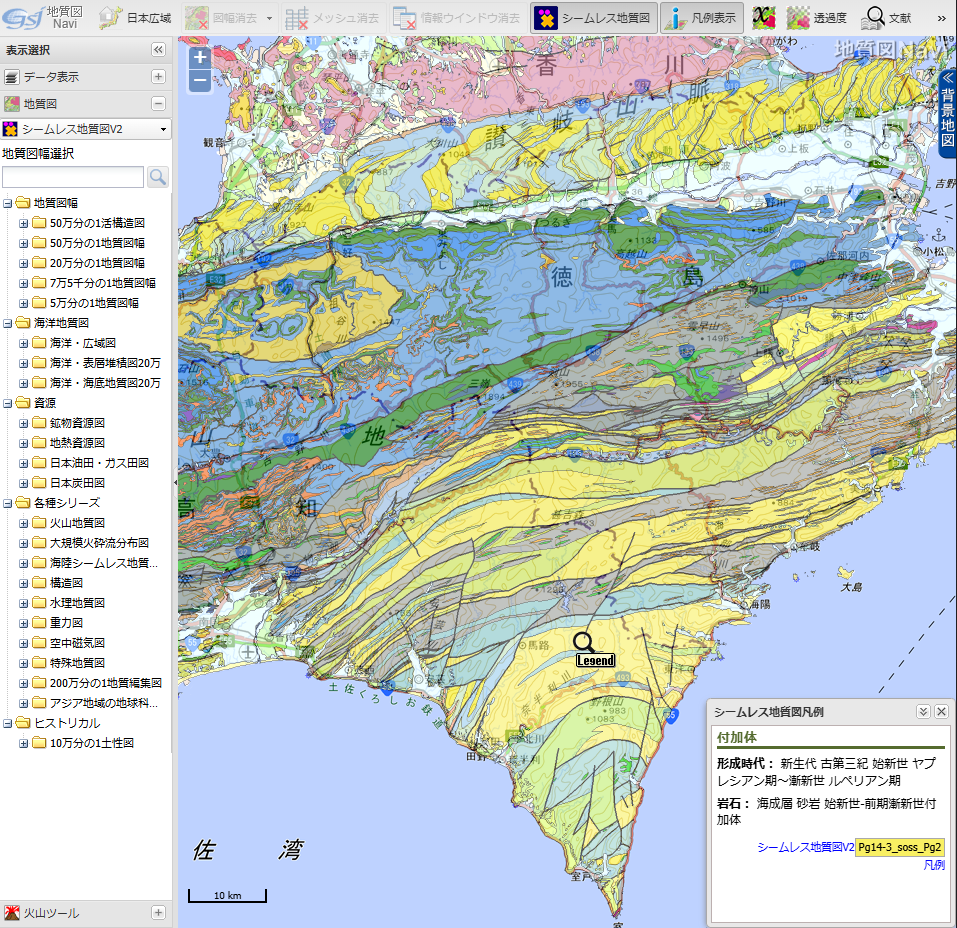Expand the データ表示 section
Viewport: 957px width, 928px height.
coord(158,76)
